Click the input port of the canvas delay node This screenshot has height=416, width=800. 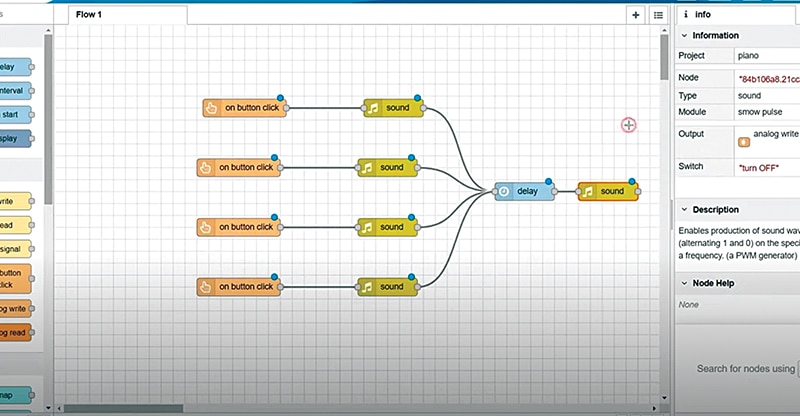tap(494, 192)
